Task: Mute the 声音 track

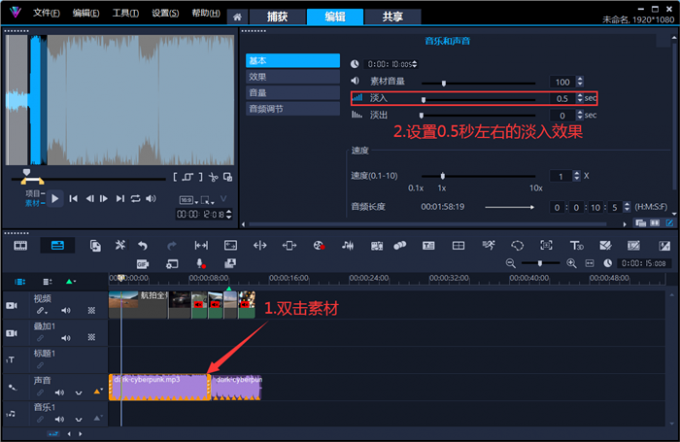Action: tap(59, 393)
